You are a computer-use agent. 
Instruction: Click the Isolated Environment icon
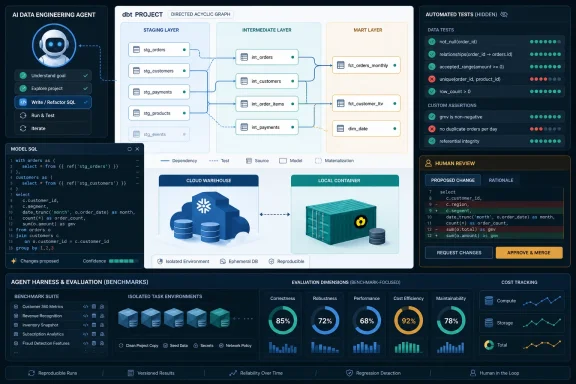(x=160, y=261)
